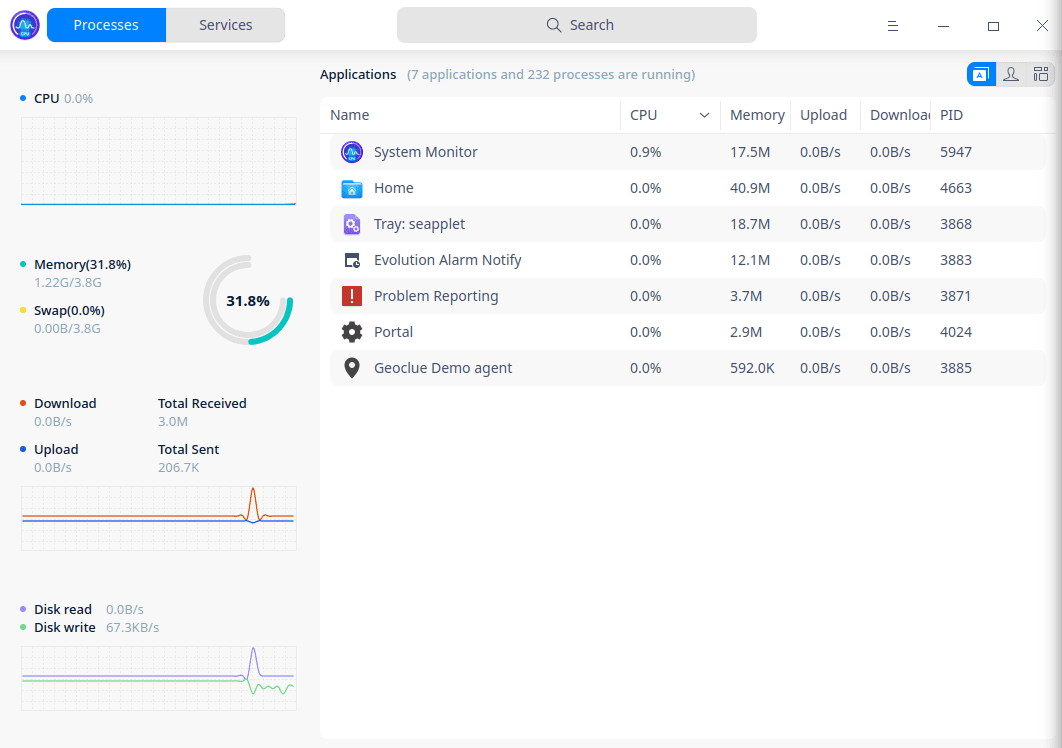Switch to the Processes tab

coord(106,25)
